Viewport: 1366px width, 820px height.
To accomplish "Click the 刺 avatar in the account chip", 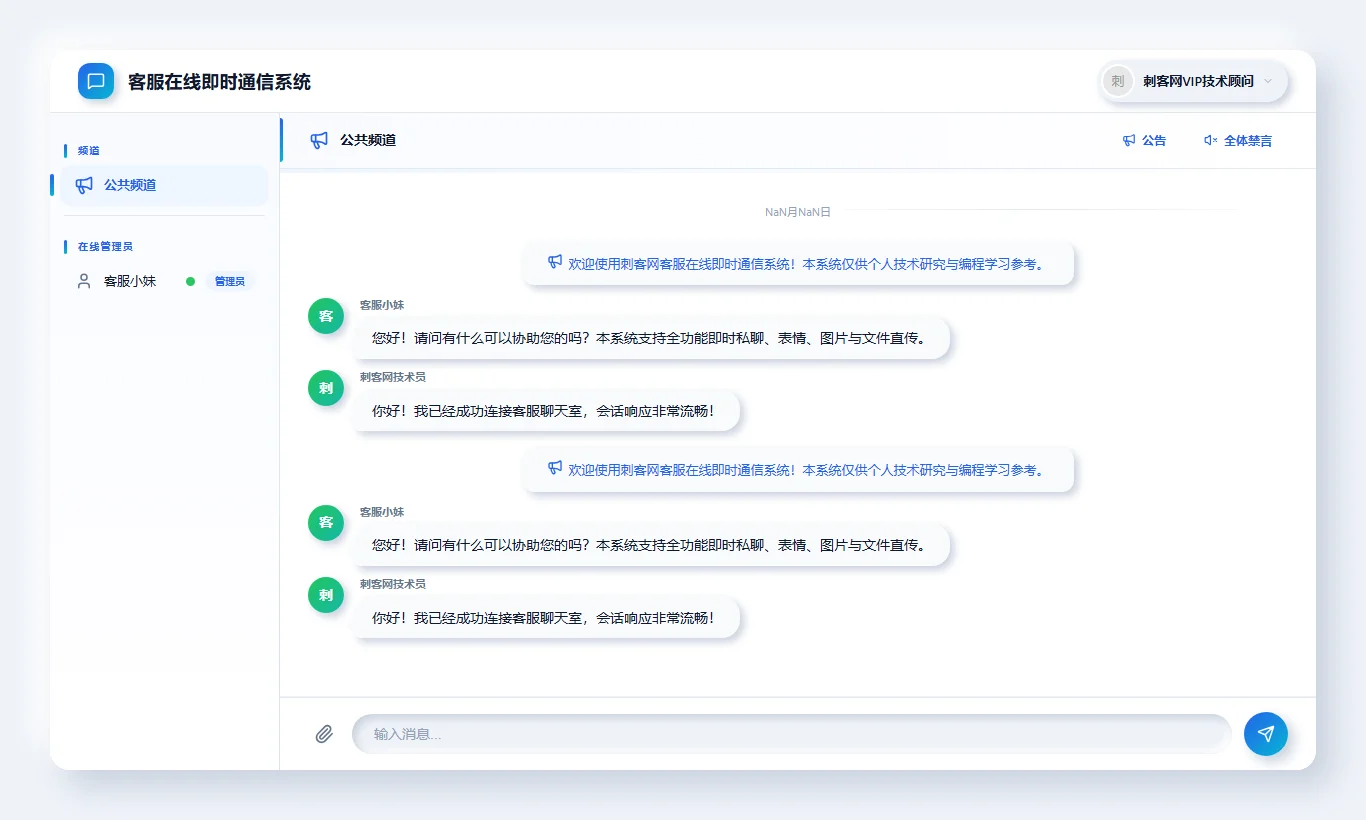I will (x=1118, y=81).
